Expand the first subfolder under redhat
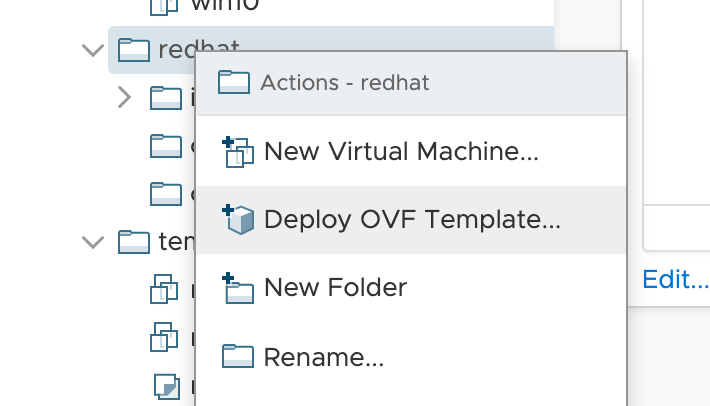710x406 pixels. point(124,97)
